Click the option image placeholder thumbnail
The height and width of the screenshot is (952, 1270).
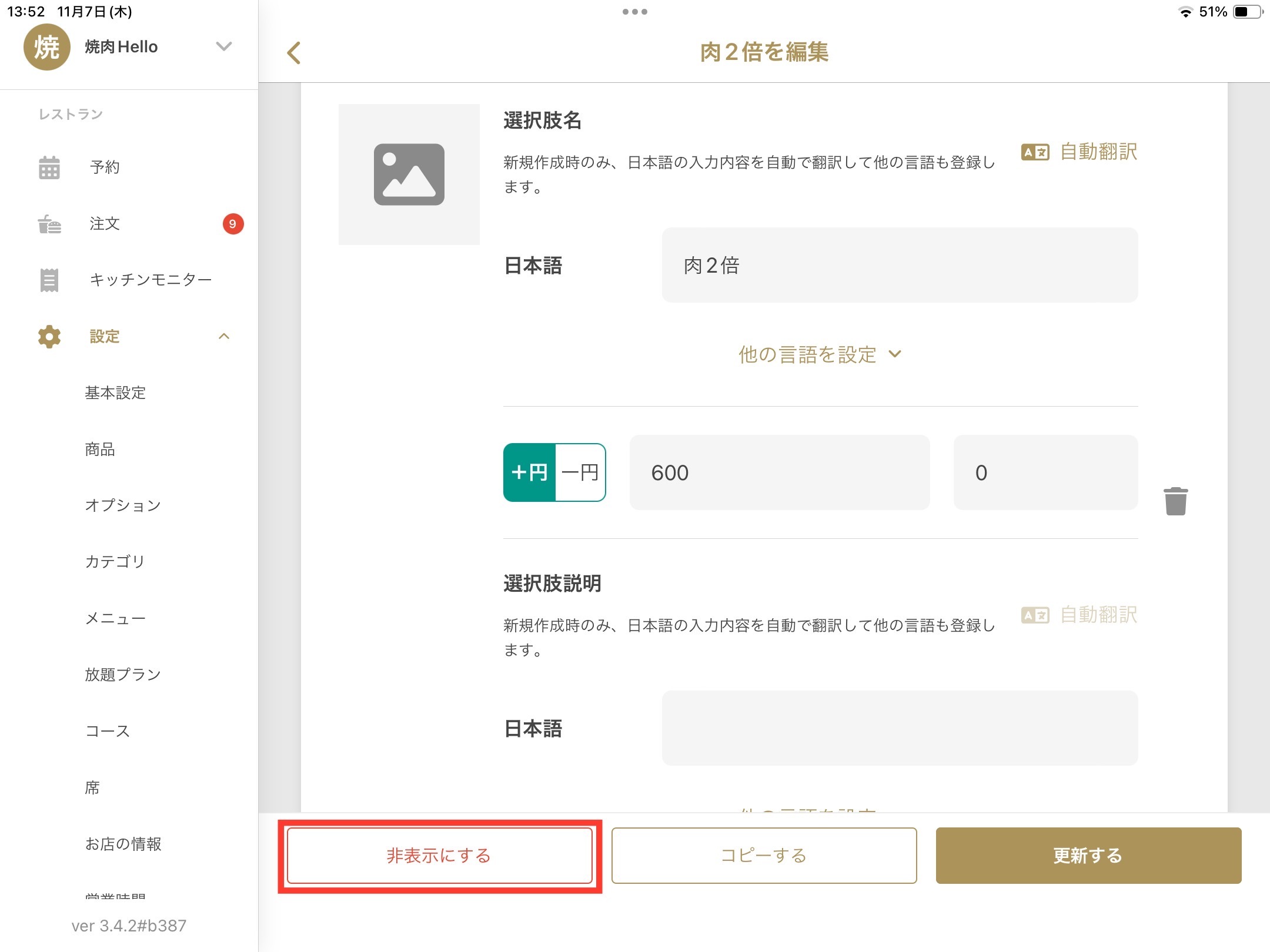[x=409, y=175]
